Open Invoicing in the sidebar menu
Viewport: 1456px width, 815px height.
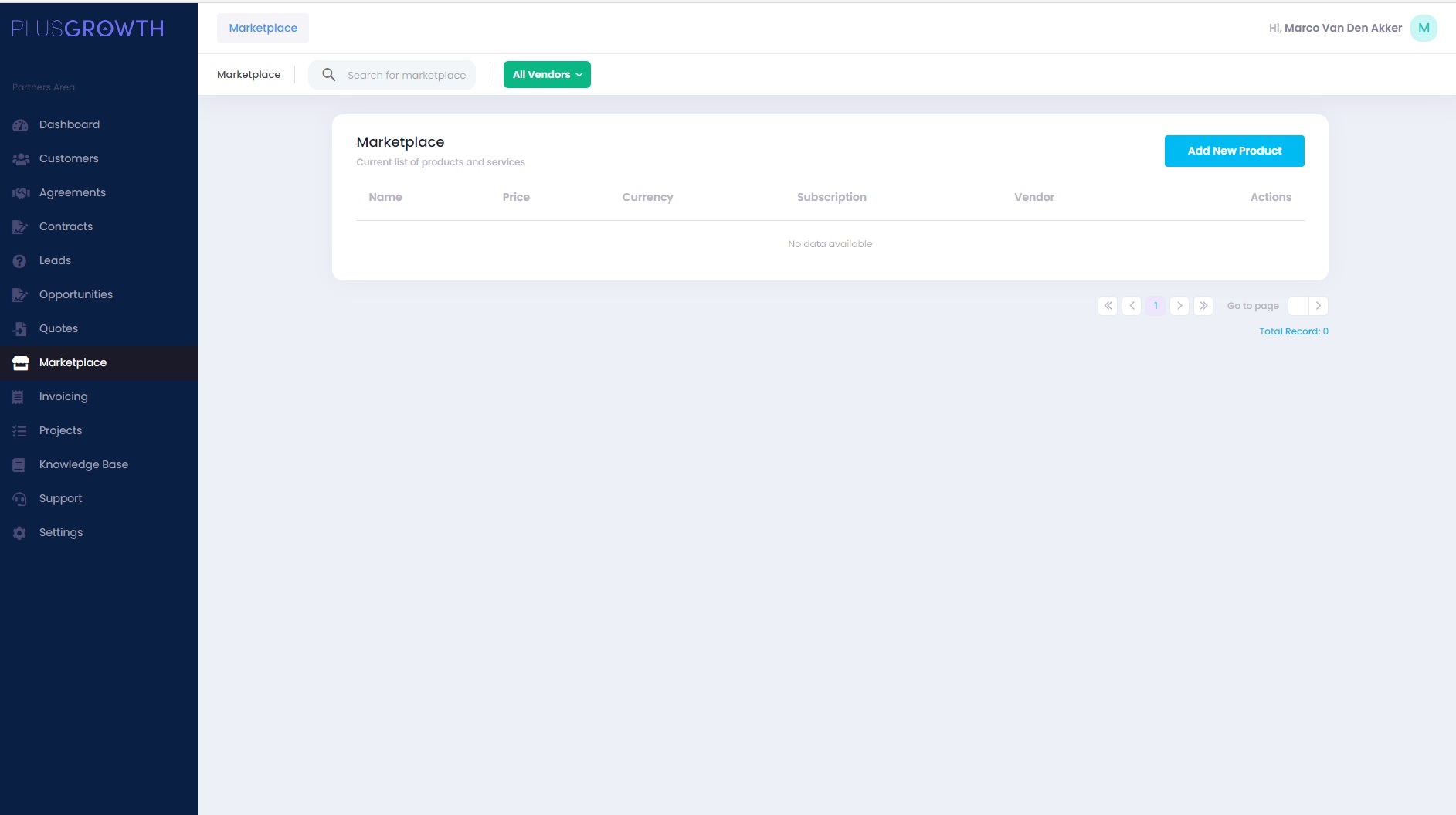click(x=63, y=396)
